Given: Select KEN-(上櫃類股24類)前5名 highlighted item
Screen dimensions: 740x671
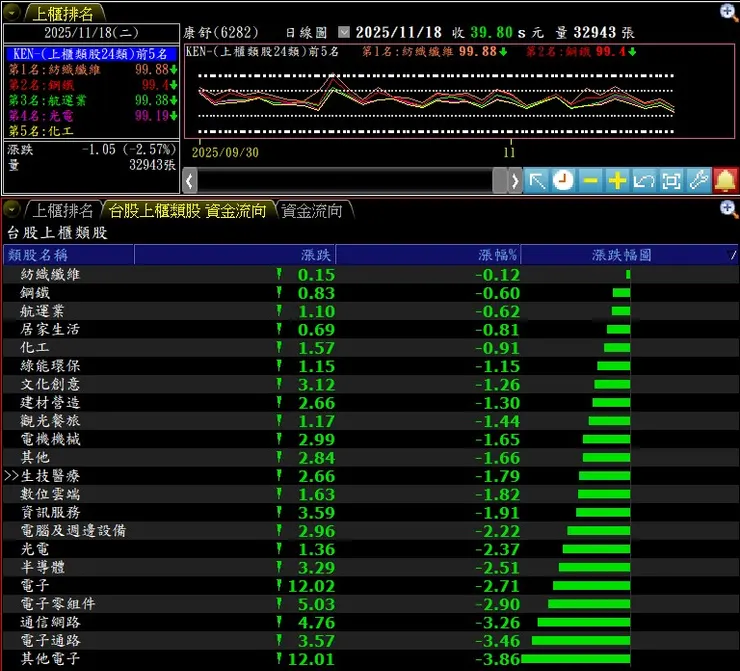Looking at the screenshot, I should [92, 54].
